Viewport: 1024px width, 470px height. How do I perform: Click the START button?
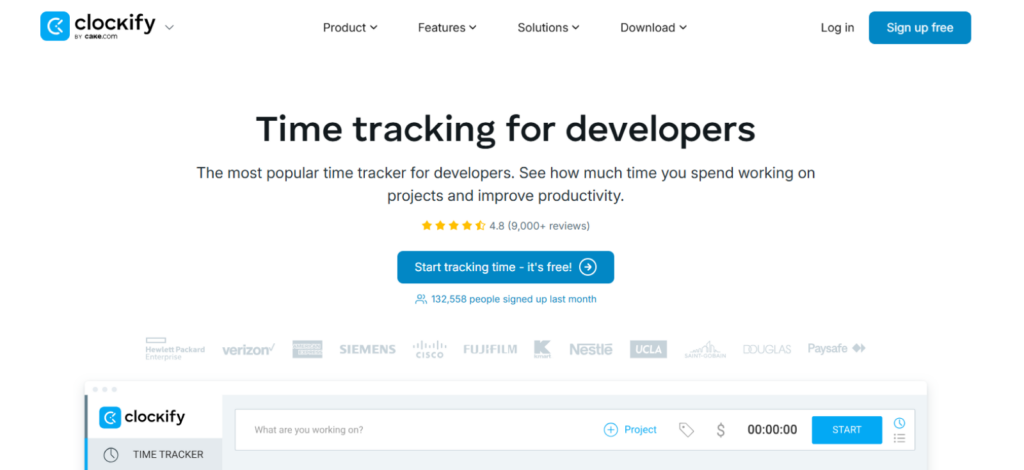[x=846, y=430]
